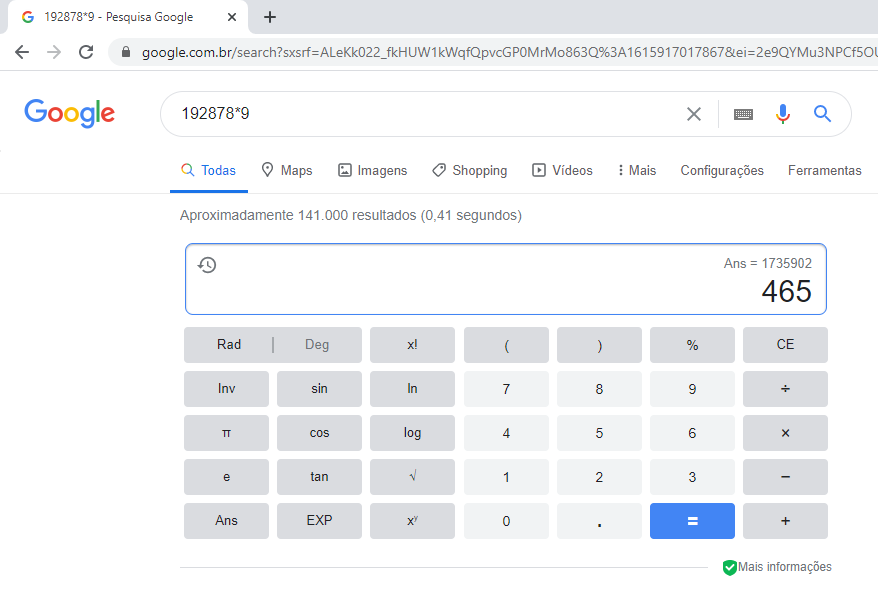The image size is (878, 592).
Task: Click the open parenthesis key
Action: (x=506, y=344)
